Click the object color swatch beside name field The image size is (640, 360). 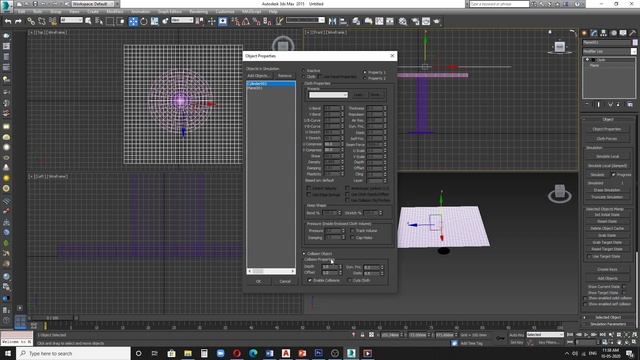coord(635,42)
